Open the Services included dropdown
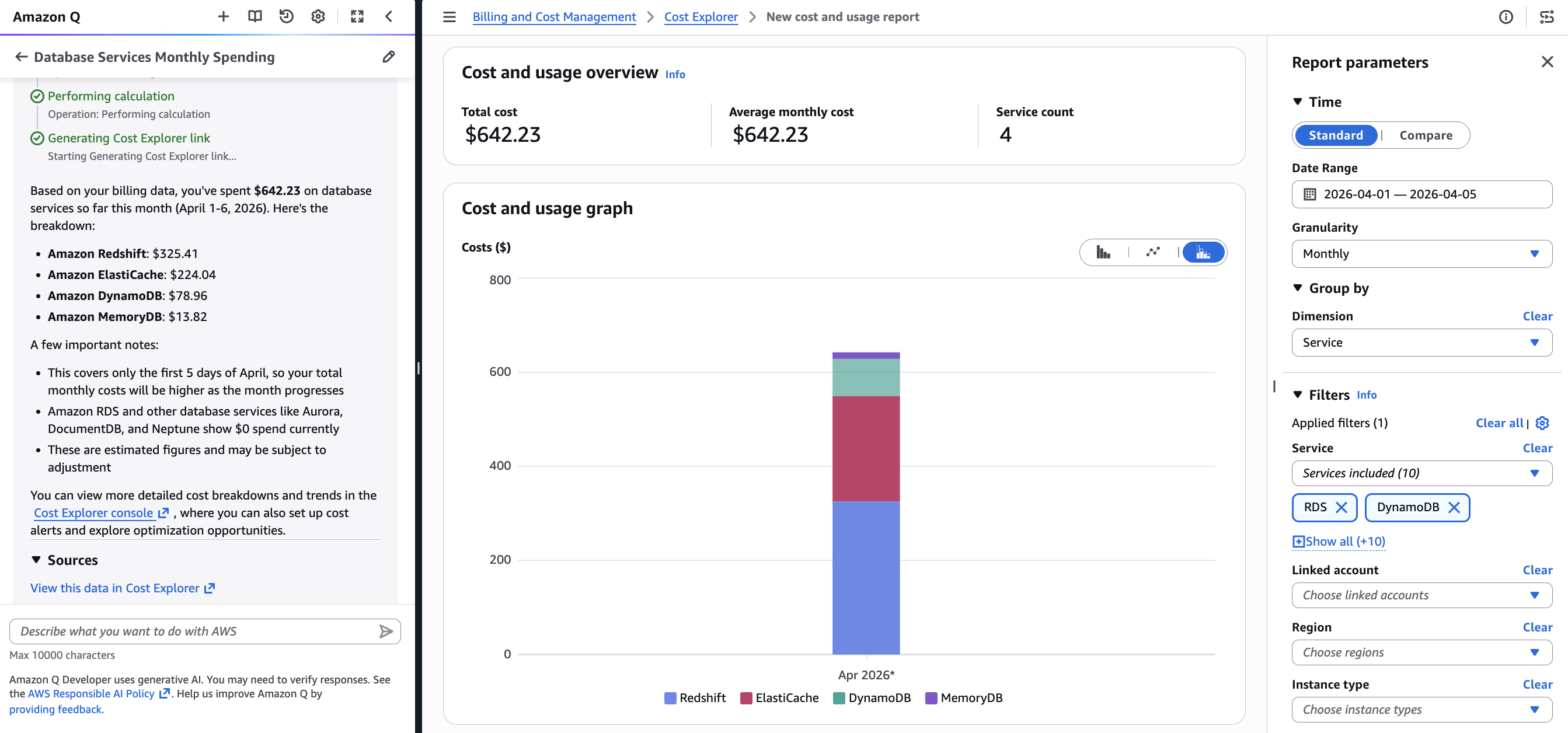Screen dimensions: 1568x733 pos(1421,473)
